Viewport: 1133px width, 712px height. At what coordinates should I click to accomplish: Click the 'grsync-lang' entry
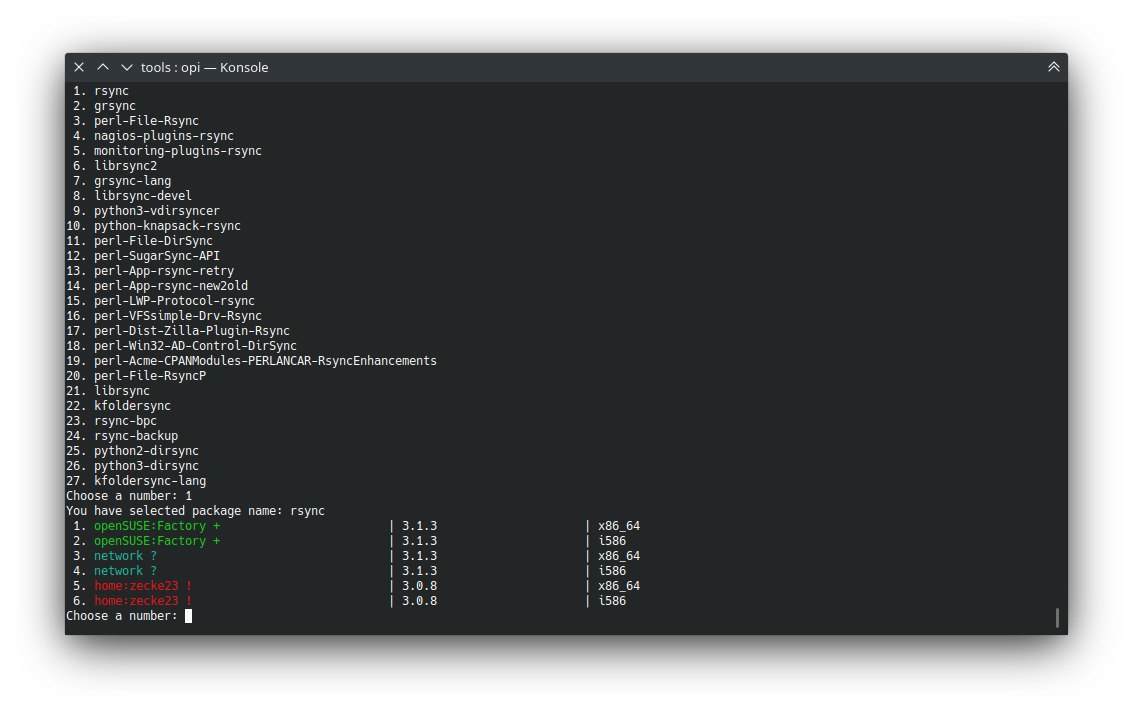(133, 181)
